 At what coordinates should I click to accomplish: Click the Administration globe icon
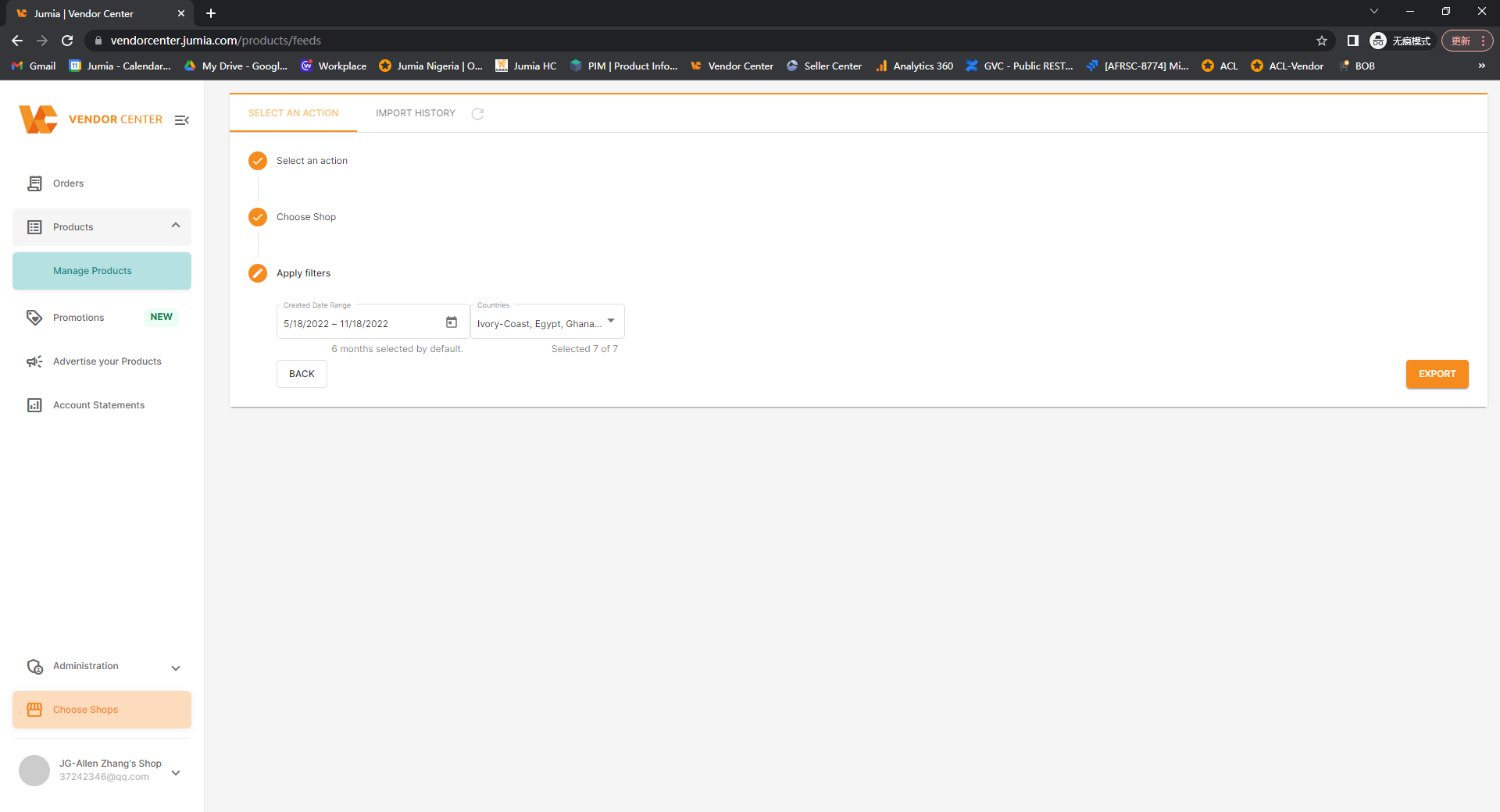pyautogui.click(x=35, y=667)
